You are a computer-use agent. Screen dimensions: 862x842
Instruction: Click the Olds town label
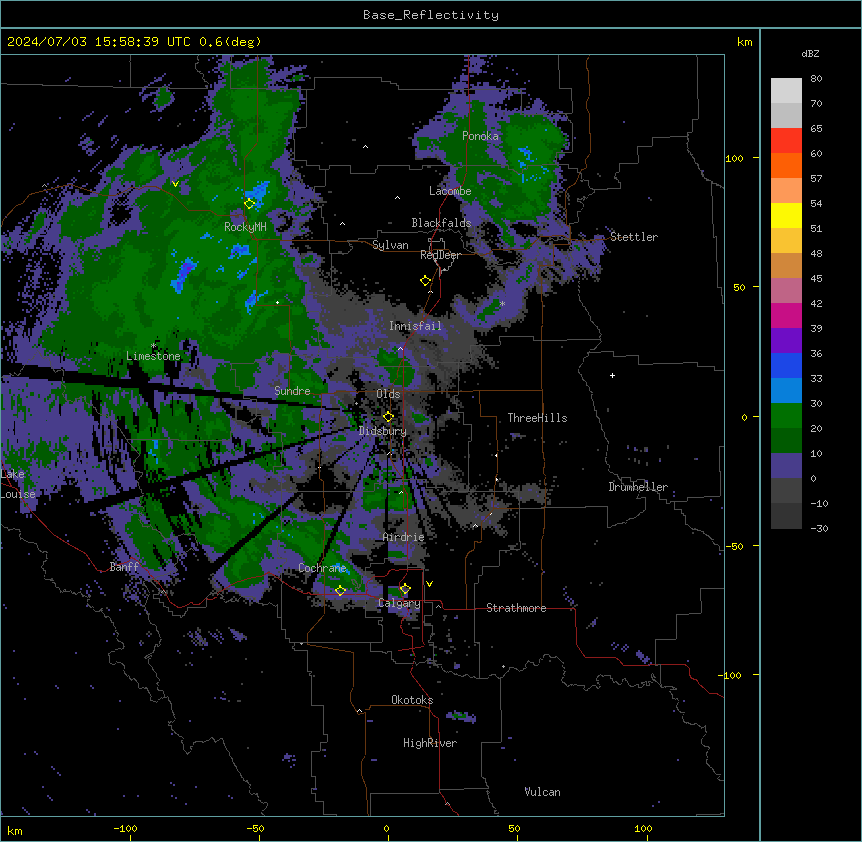pos(388,394)
